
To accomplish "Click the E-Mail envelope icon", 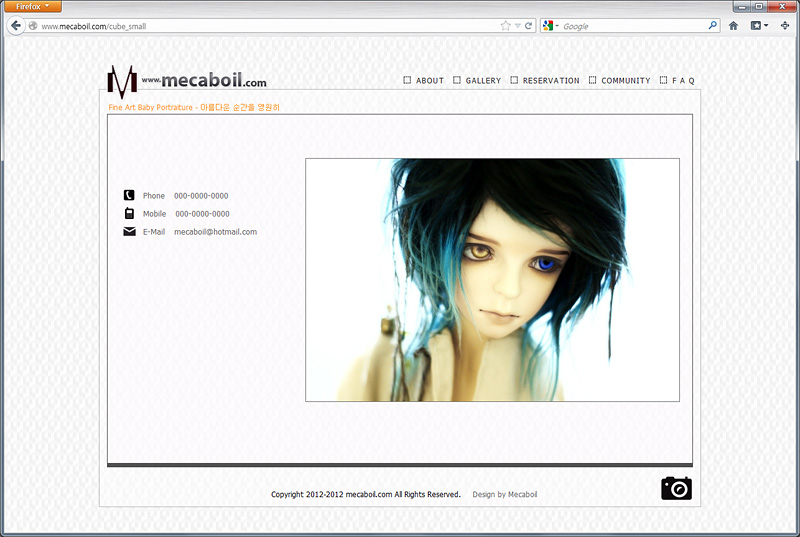I will click(x=130, y=232).
